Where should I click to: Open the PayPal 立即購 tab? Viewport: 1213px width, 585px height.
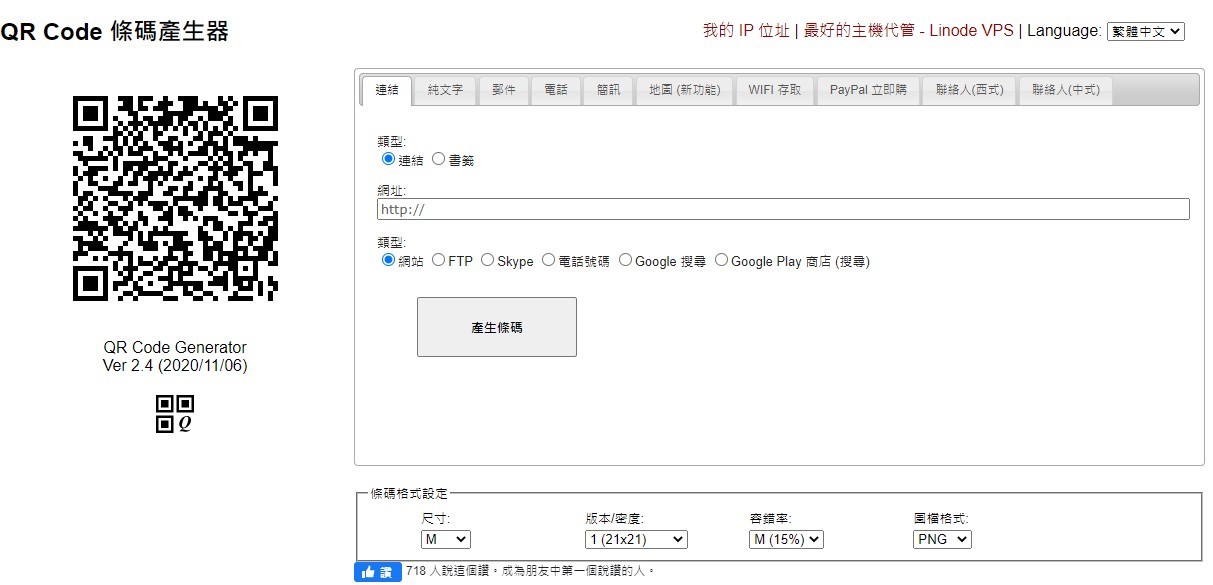pos(868,90)
